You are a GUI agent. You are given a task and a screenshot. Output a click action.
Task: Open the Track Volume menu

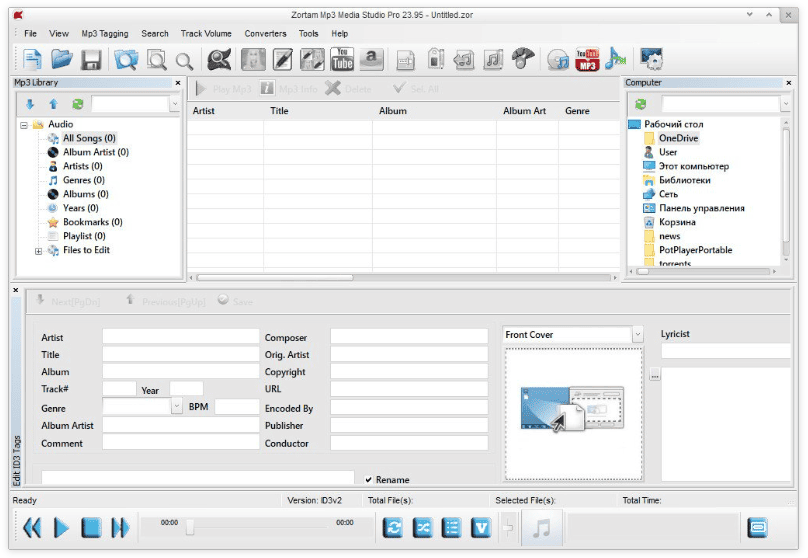pyautogui.click(x=206, y=33)
